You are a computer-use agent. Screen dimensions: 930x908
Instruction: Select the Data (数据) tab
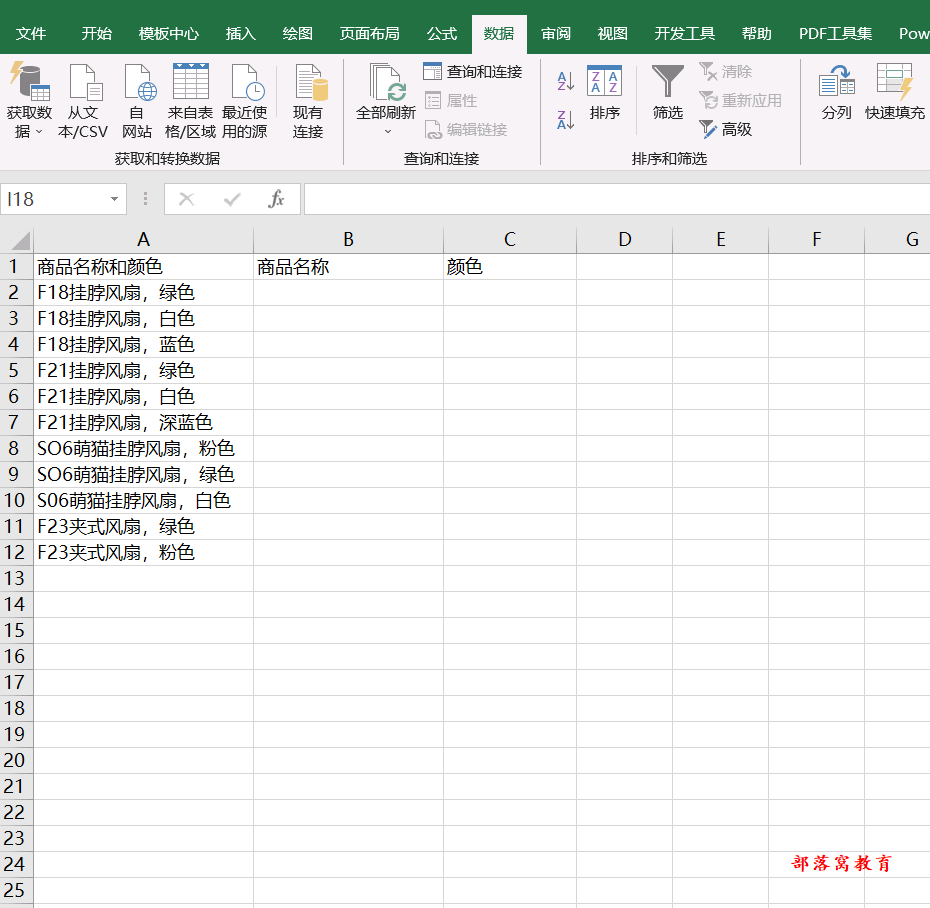click(499, 34)
